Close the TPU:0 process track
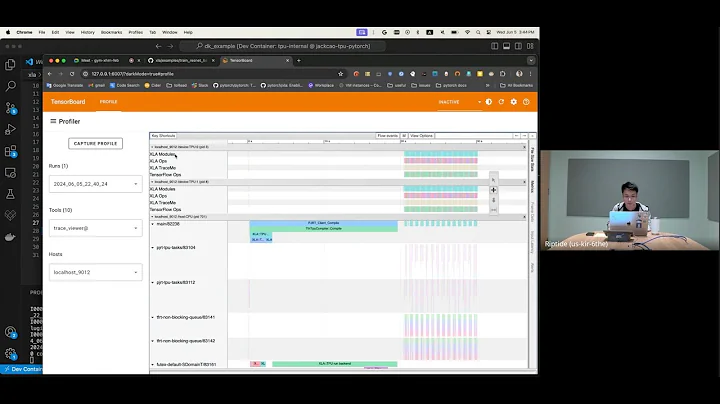 (x=524, y=147)
